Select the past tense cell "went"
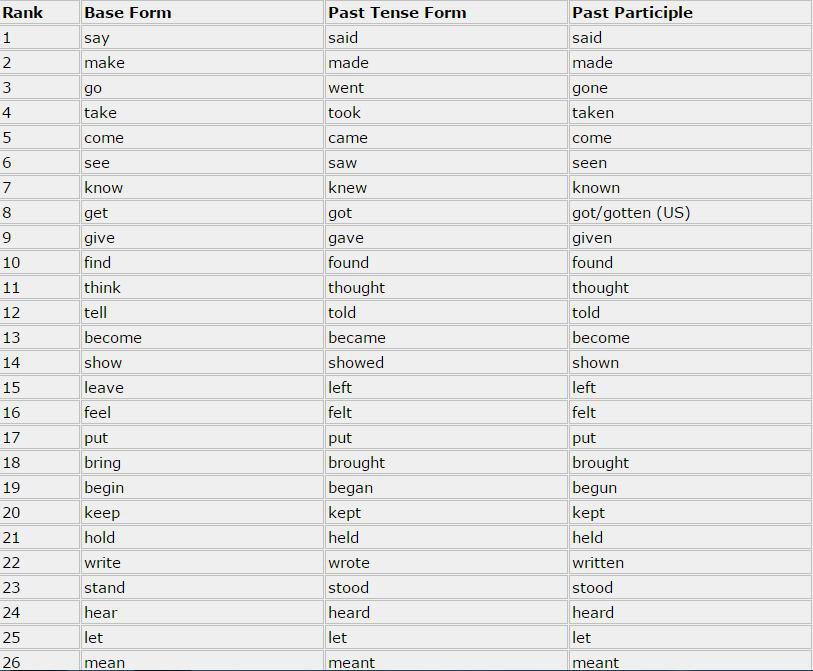Image resolution: width=813 pixels, height=671 pixels. click(x=346, y=88)
